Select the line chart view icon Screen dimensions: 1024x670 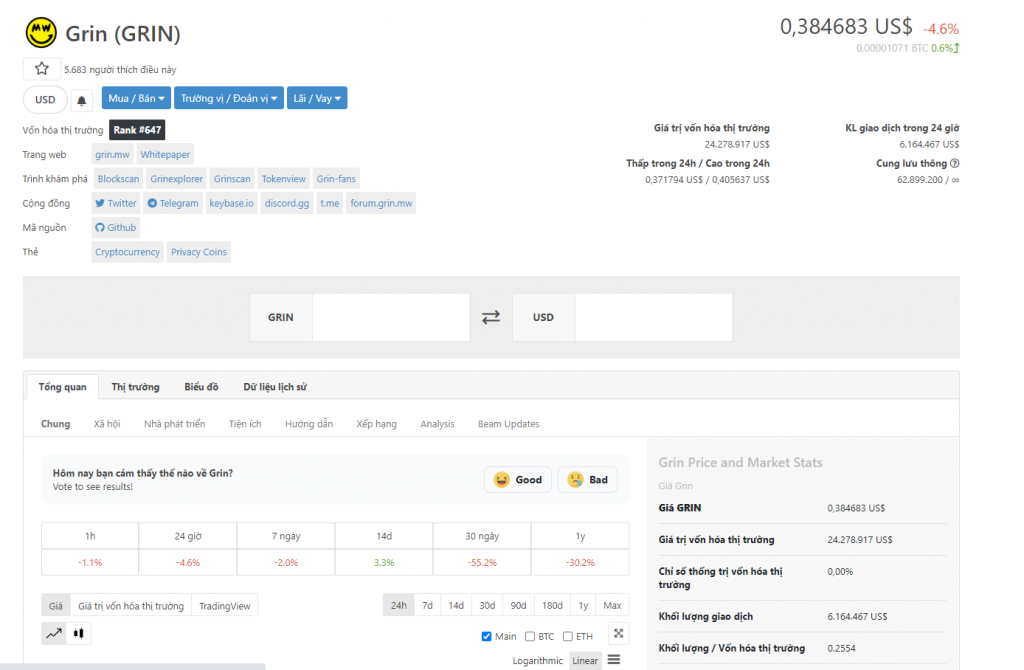(54, 633)
